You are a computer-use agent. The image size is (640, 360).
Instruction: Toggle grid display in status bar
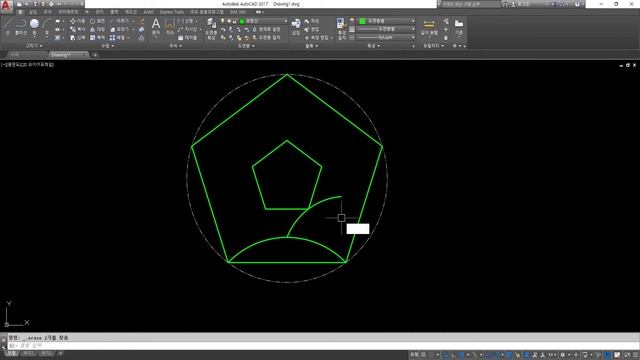click(x=423, y=355)
